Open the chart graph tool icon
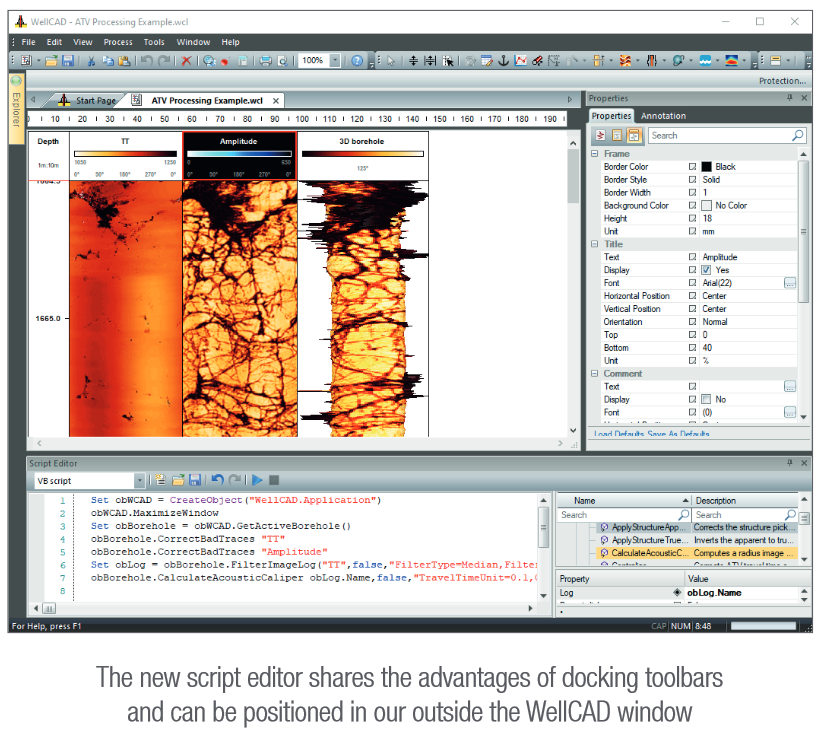Screen dimensions: 823x745 tap(520, 61)
